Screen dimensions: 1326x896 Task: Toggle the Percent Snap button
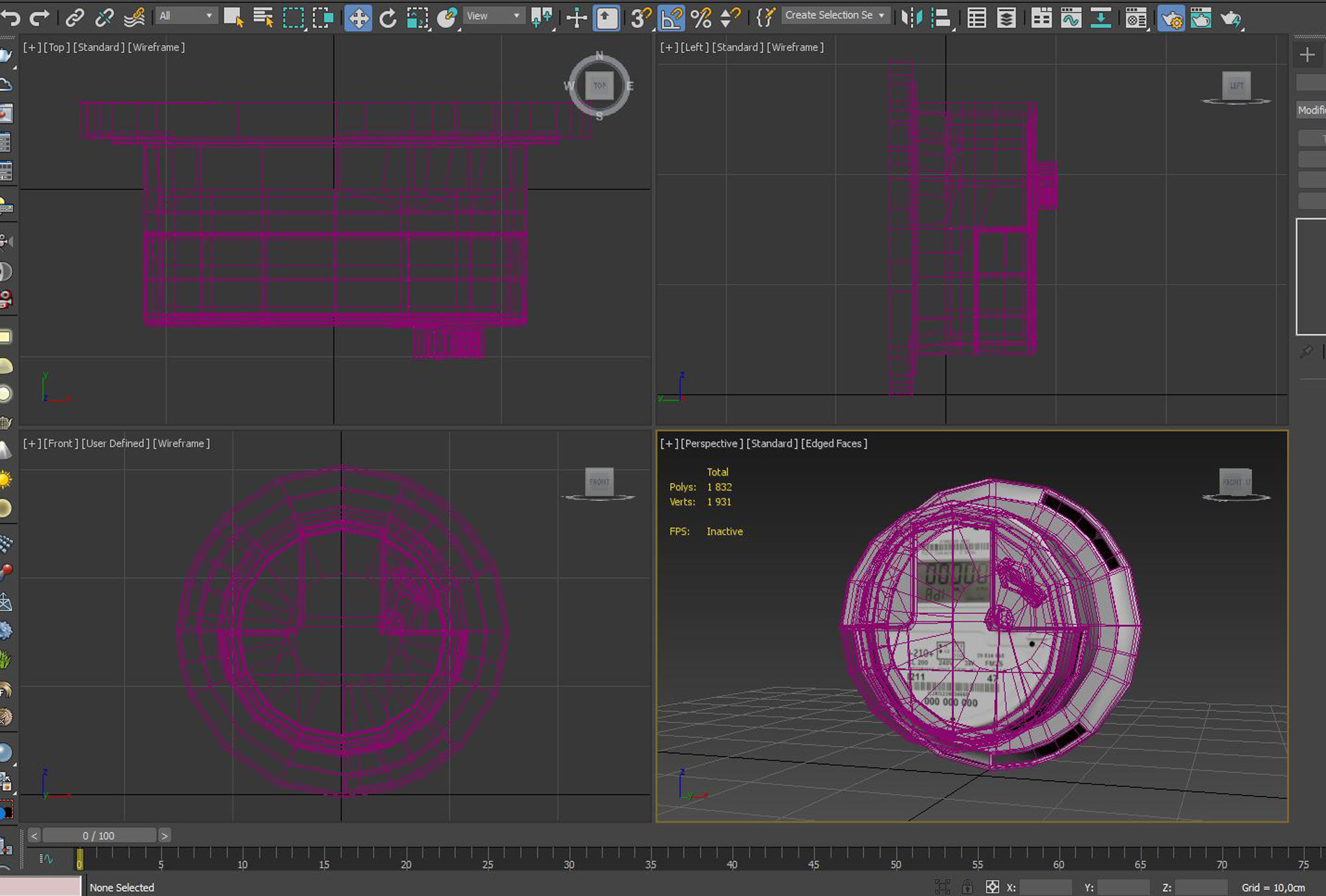tap(701, 18)
